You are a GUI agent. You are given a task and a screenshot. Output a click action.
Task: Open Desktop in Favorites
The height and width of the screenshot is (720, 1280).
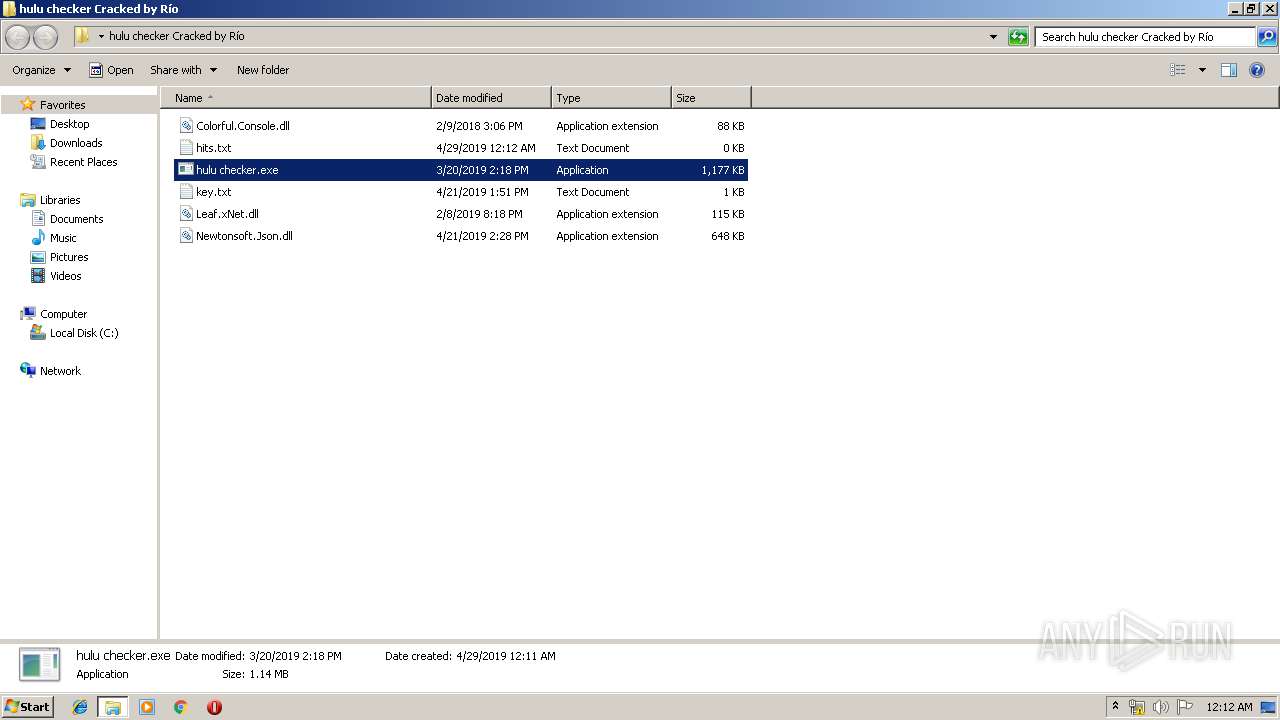point(69,124)
